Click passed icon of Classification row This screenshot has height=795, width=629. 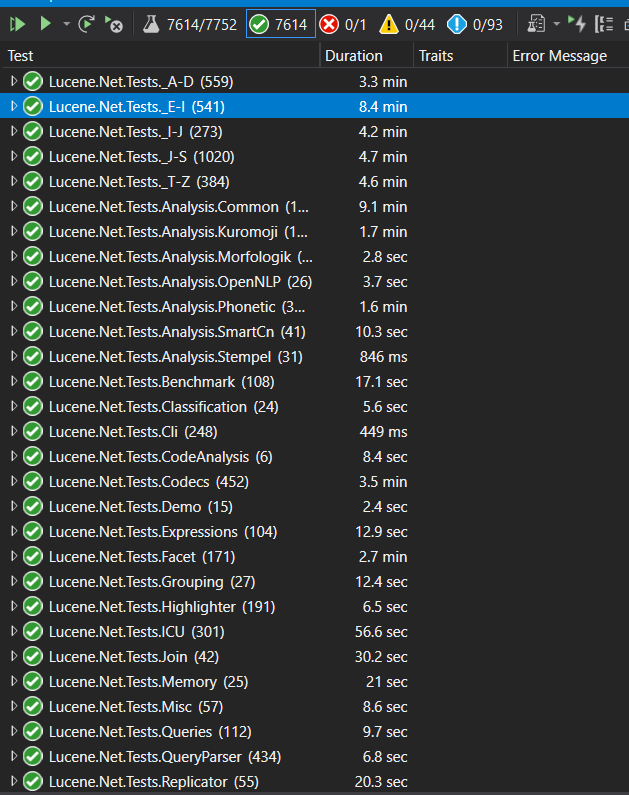[x=33, y=407]
